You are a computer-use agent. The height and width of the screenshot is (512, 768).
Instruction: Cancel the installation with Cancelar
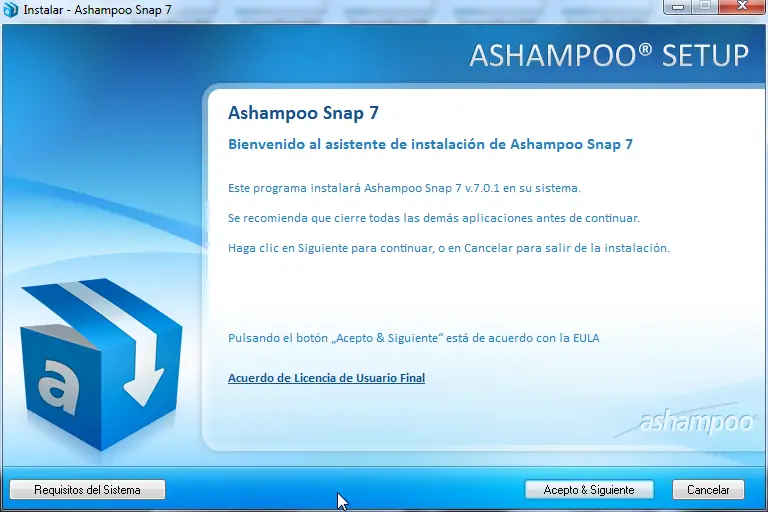pyautogui.click(x=708, y=489)
